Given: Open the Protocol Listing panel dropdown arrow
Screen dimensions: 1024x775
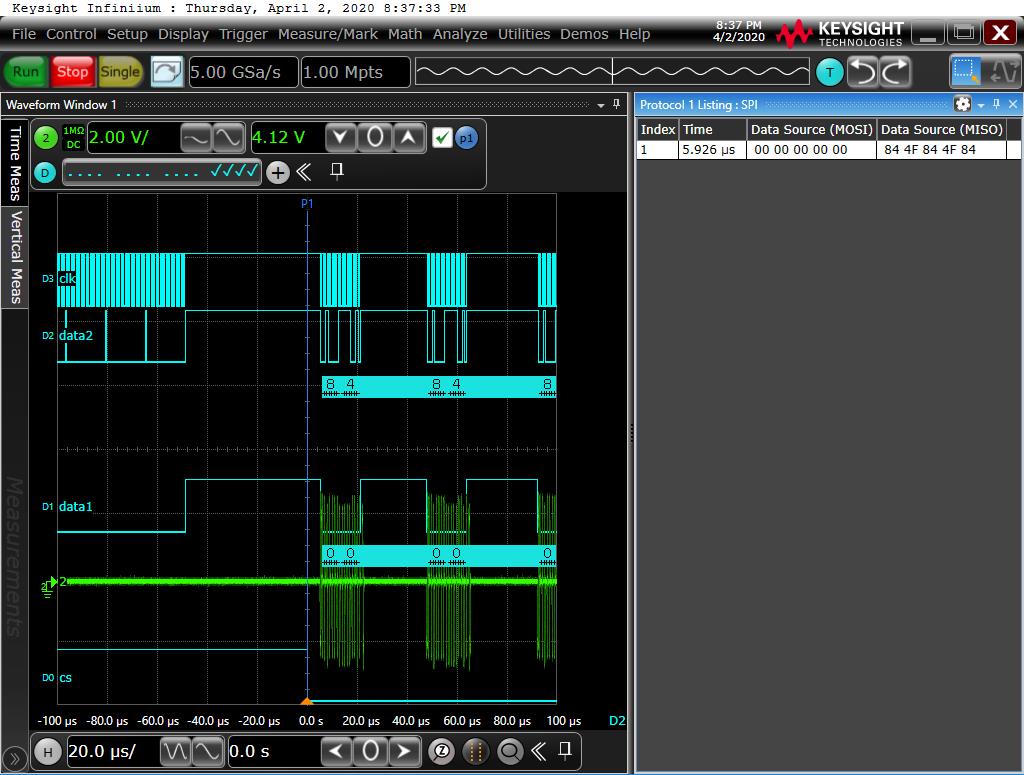Looking at the screenshot, I should 981,105.
